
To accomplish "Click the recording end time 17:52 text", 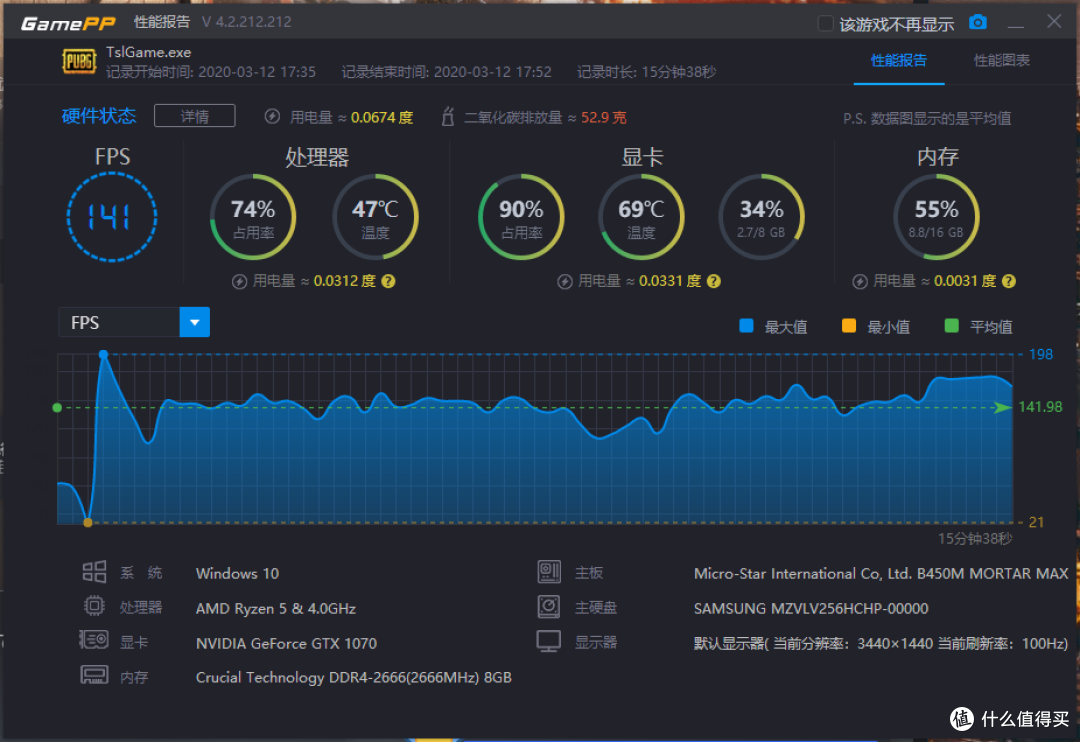I will (446, 72).
